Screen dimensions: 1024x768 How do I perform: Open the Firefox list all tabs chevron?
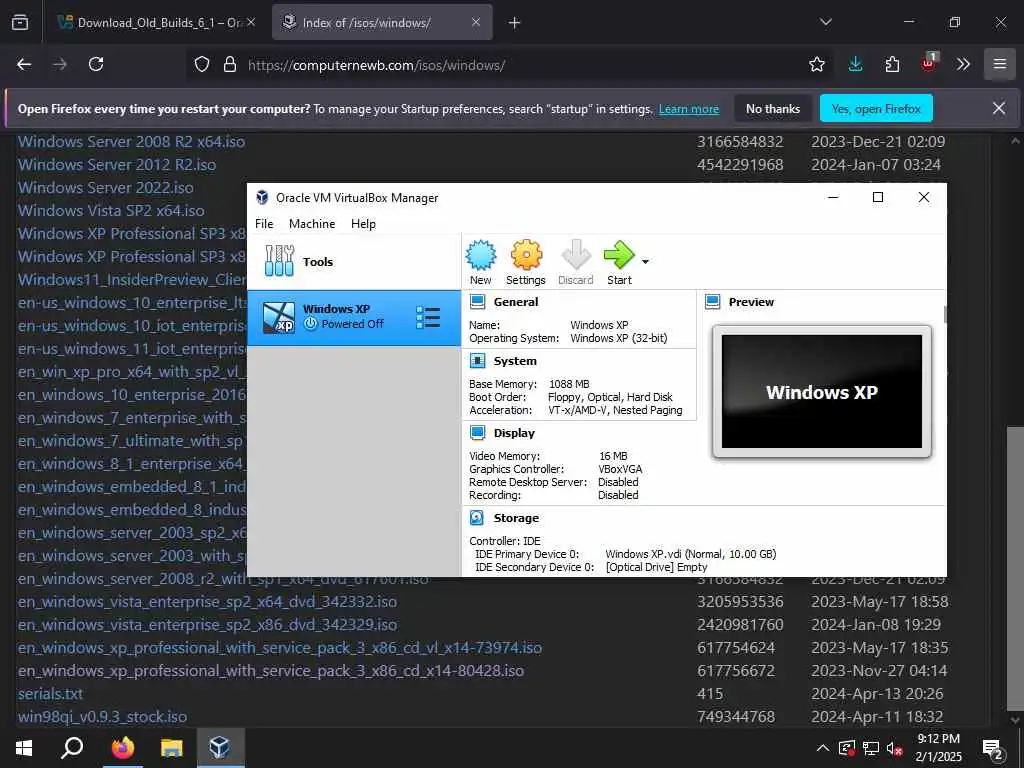click(826, 22)
